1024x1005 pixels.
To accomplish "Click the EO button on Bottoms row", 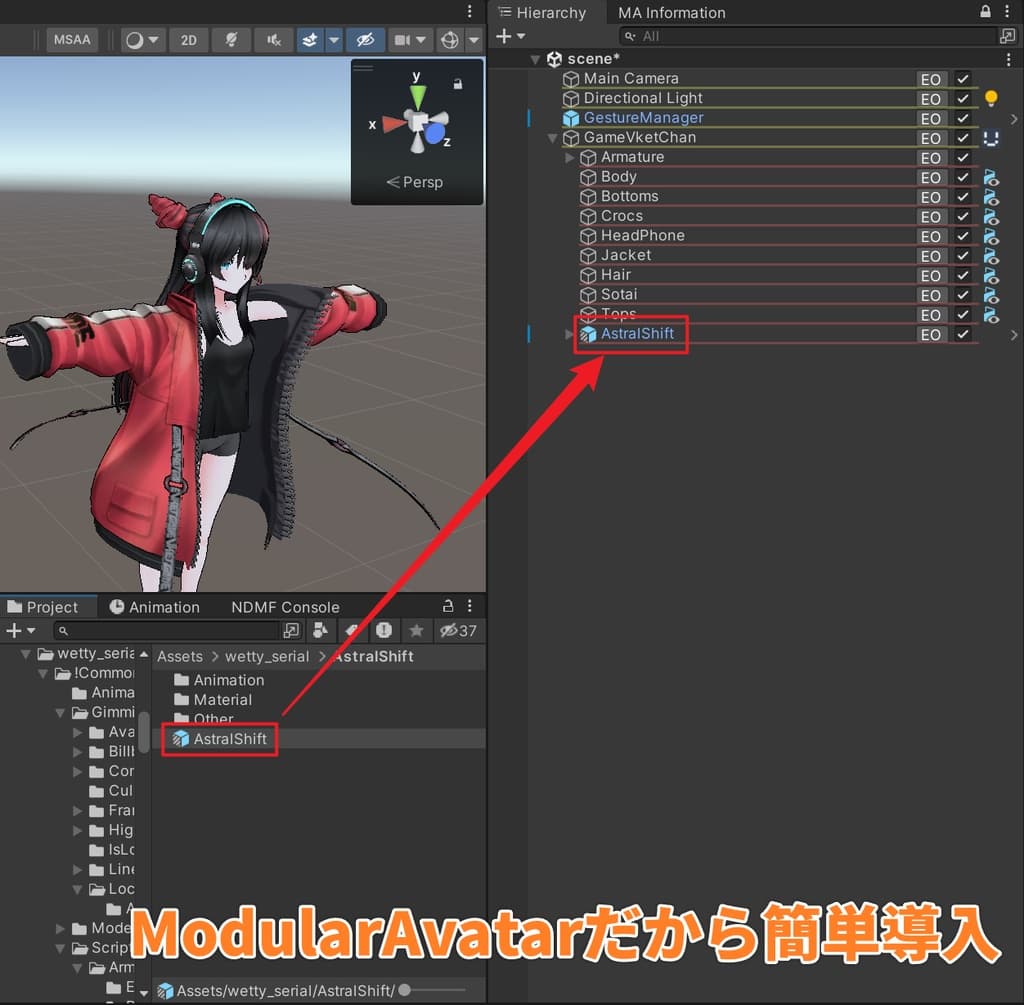I will coord(931,197).
